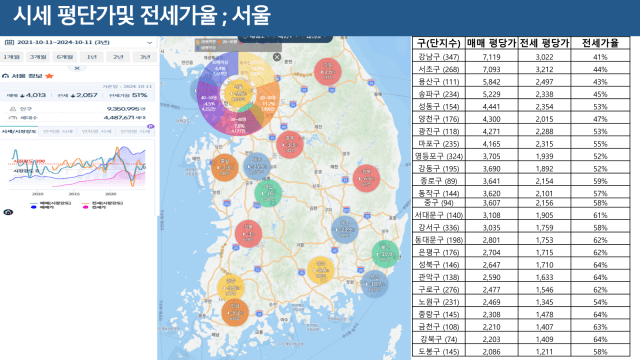This screenshot has height=360, width=640.
Task: Click the orange 20-30평 pie segment
Action: pos(267,104)
